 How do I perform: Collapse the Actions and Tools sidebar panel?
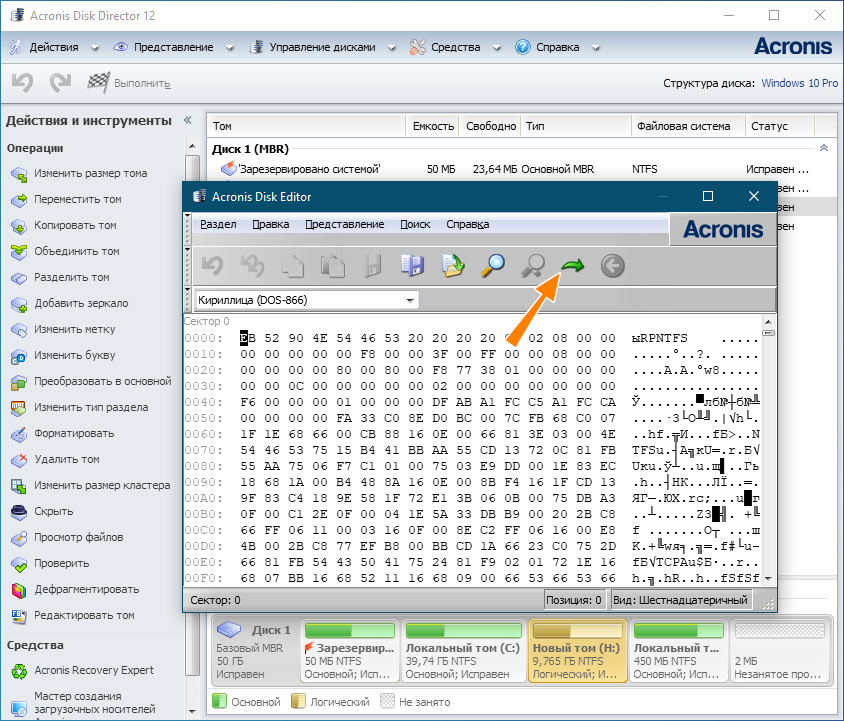(188, 120)
